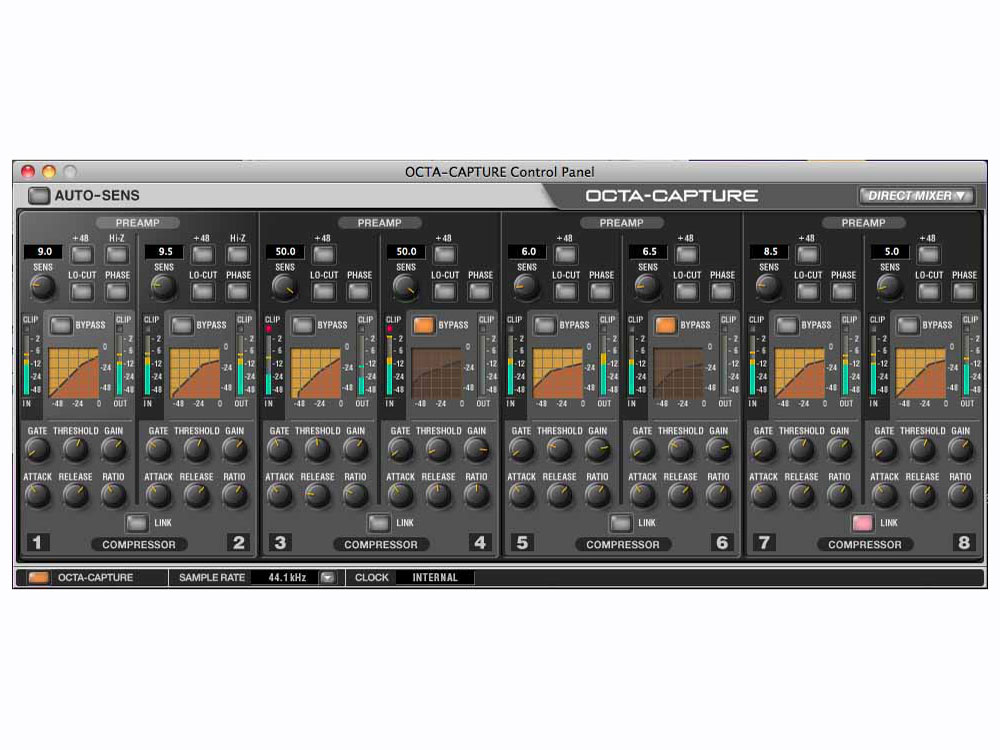Click the INTERNAL clock field
The height and width of the screenshot is (750, 1000).
point(435,578)
